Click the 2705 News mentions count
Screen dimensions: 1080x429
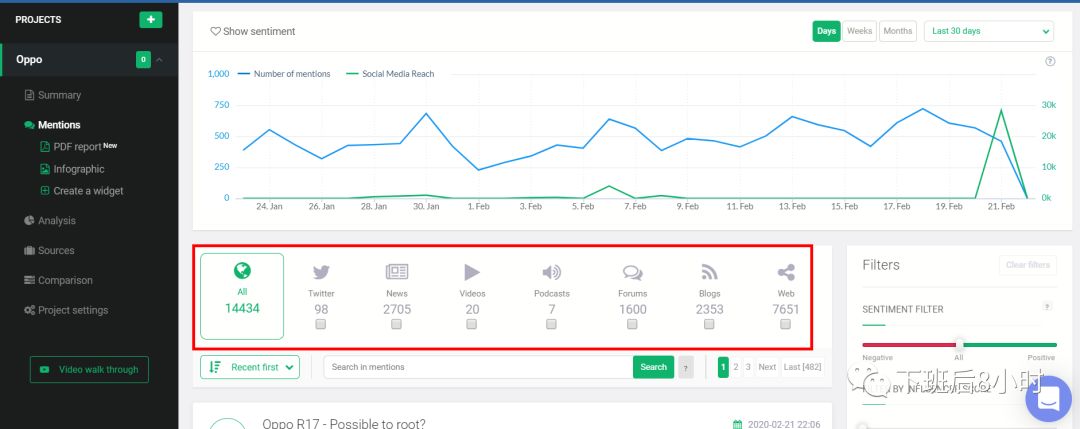click(x=397, y=309)
